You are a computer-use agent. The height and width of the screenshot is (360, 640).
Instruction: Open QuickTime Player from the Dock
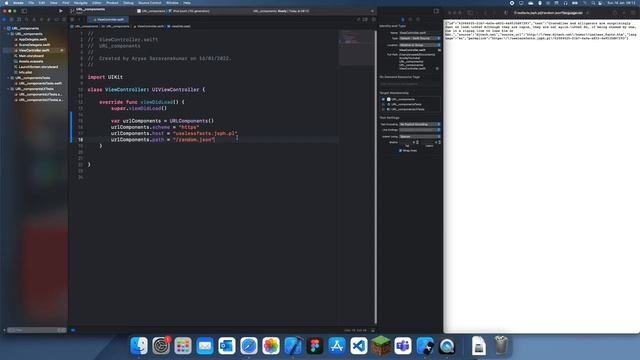click(447, 346)
